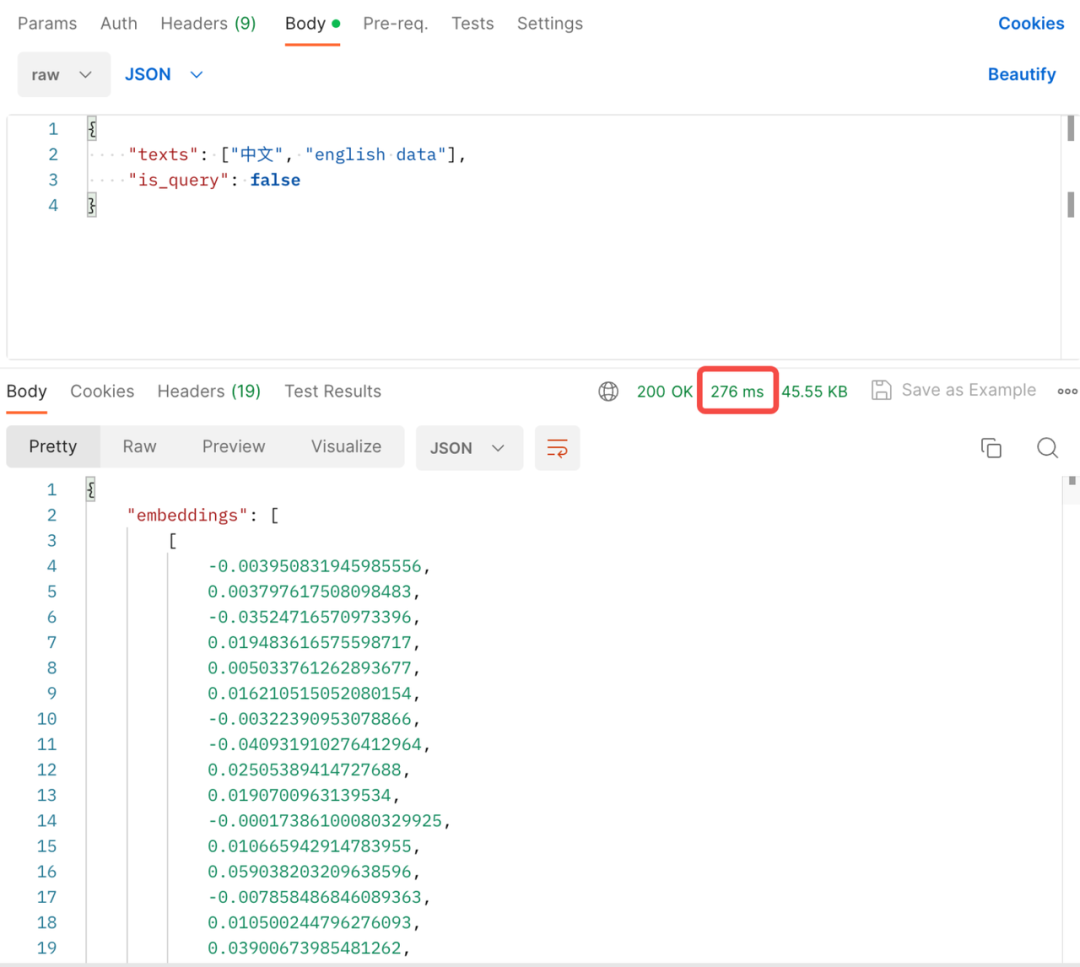Viewport: 1080px width, 967px height.
Task: Open the Pre-req. script tab
Action: point(395,23)
